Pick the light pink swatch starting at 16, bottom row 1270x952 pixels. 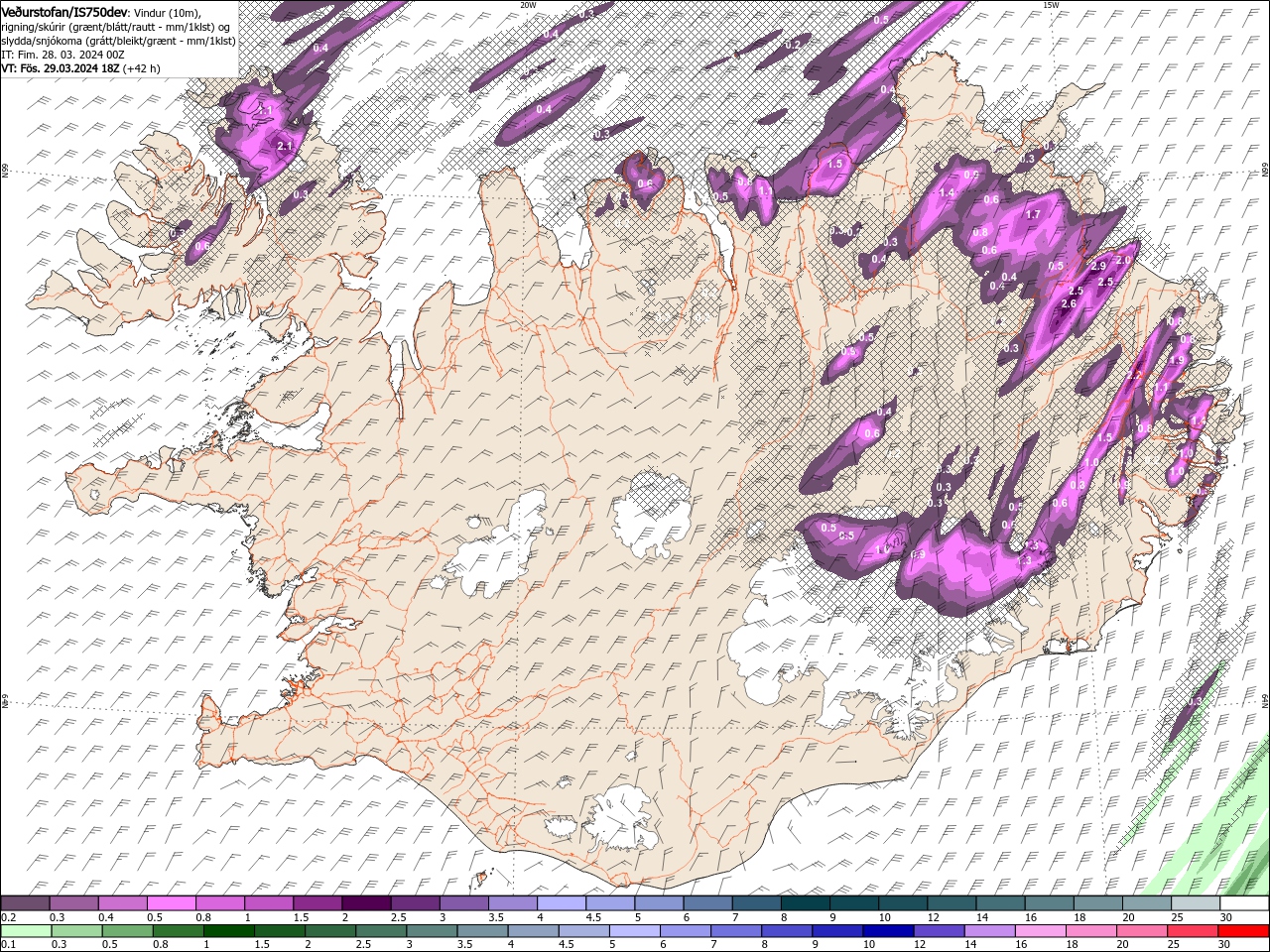(1039, 931)
